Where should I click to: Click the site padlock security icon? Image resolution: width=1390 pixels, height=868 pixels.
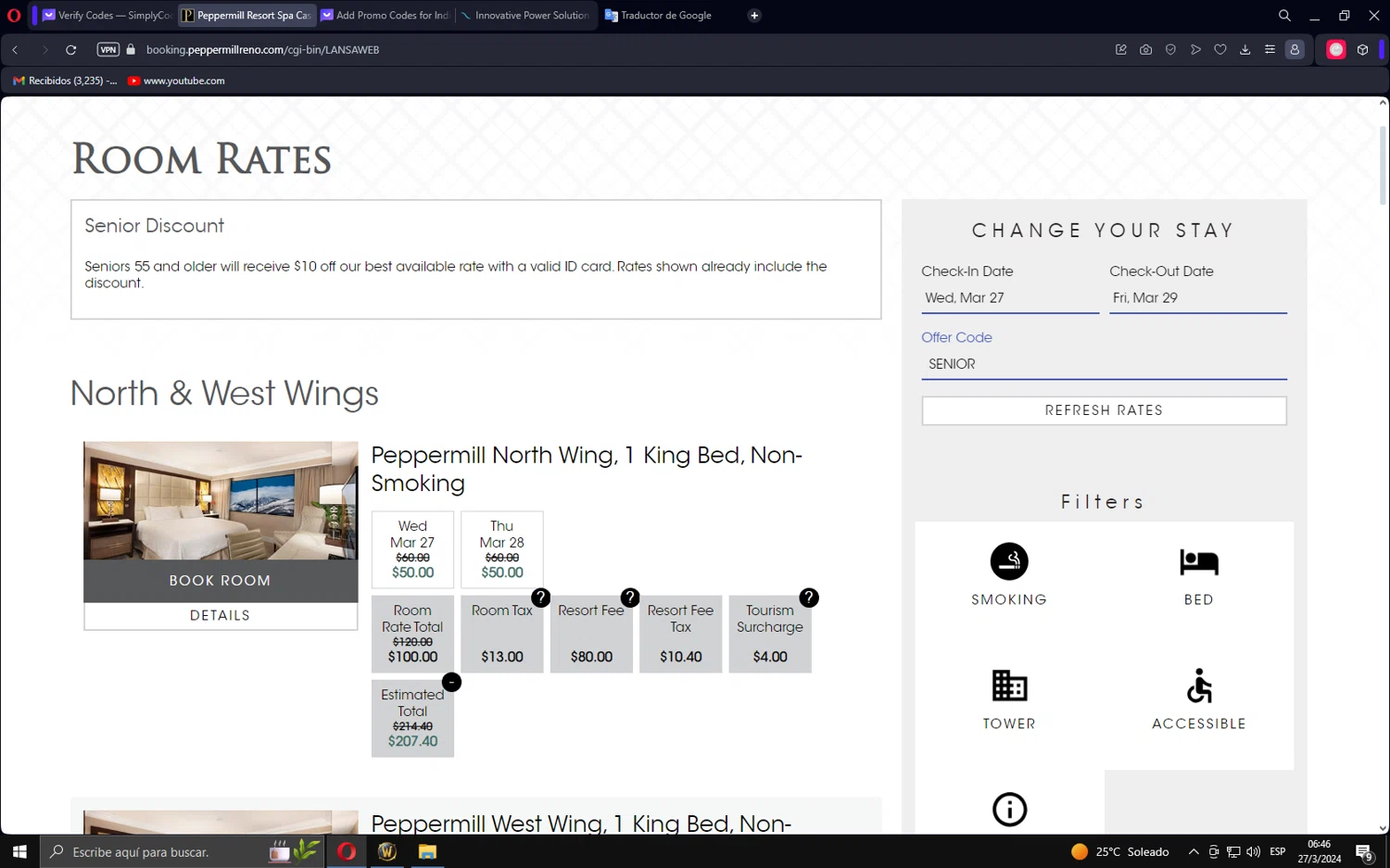[x=131, y=50]
